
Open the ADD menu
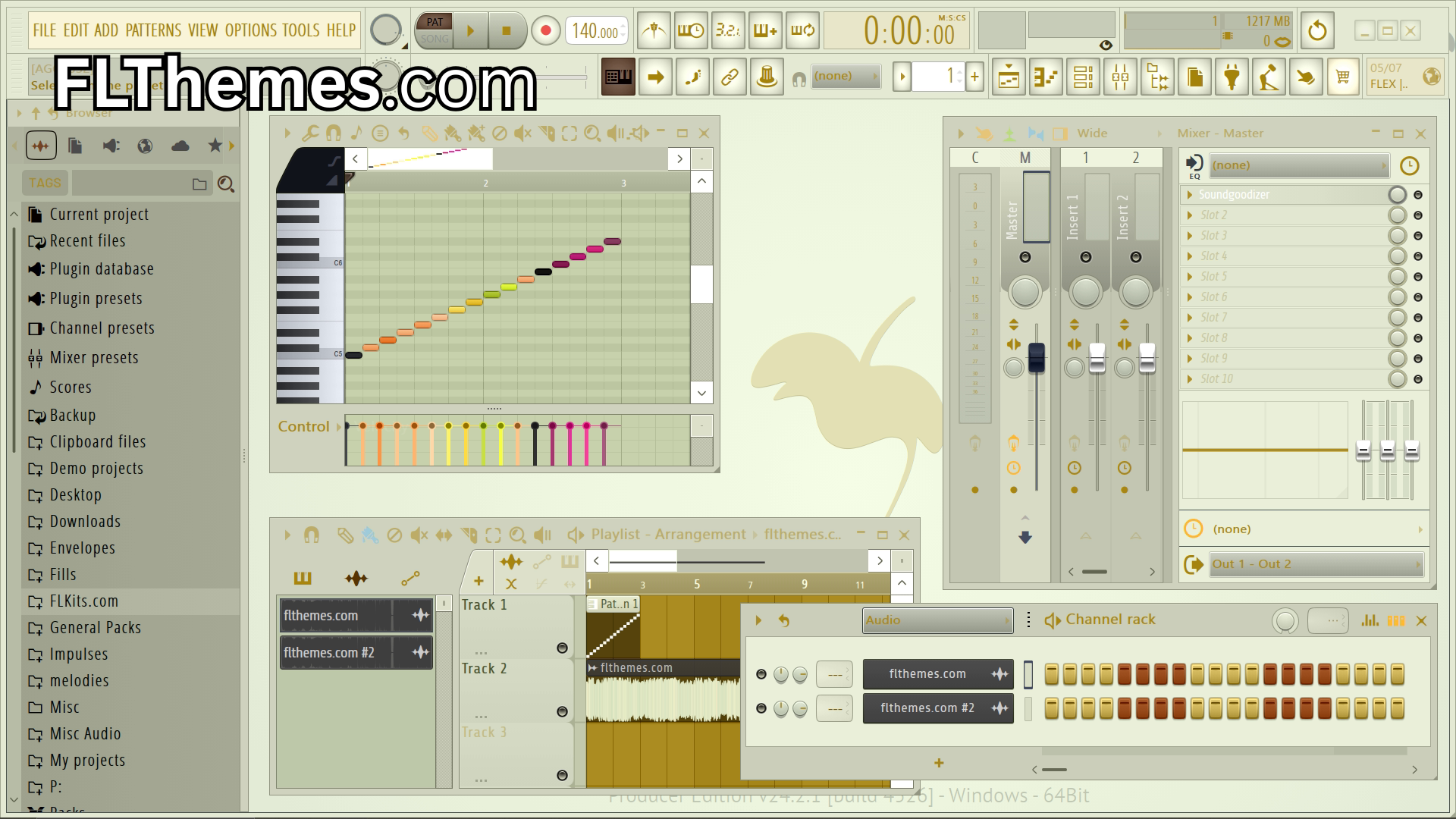point(106,30)
